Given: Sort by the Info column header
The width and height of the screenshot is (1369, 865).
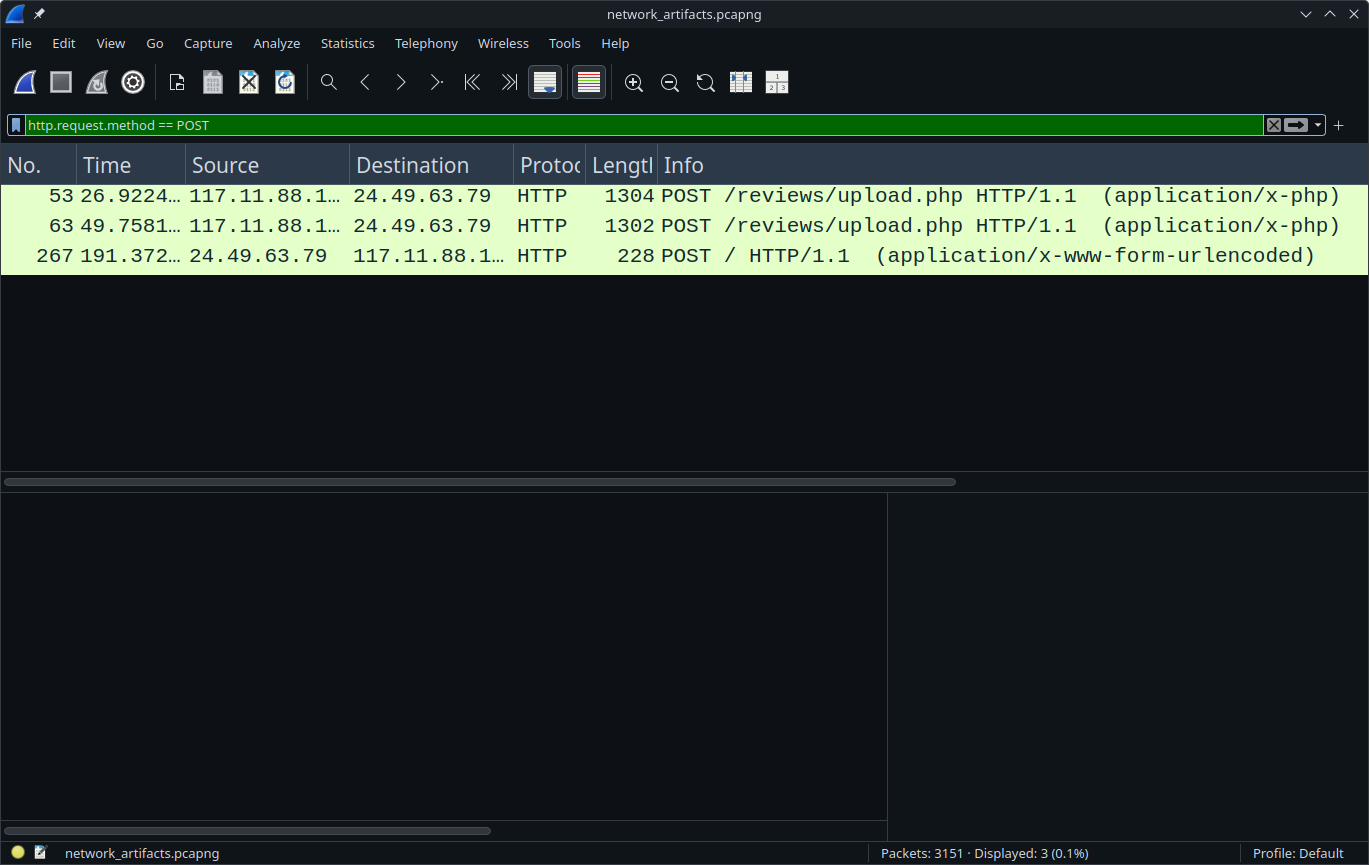Looking at the screenshot, I should click(1012, 165).
